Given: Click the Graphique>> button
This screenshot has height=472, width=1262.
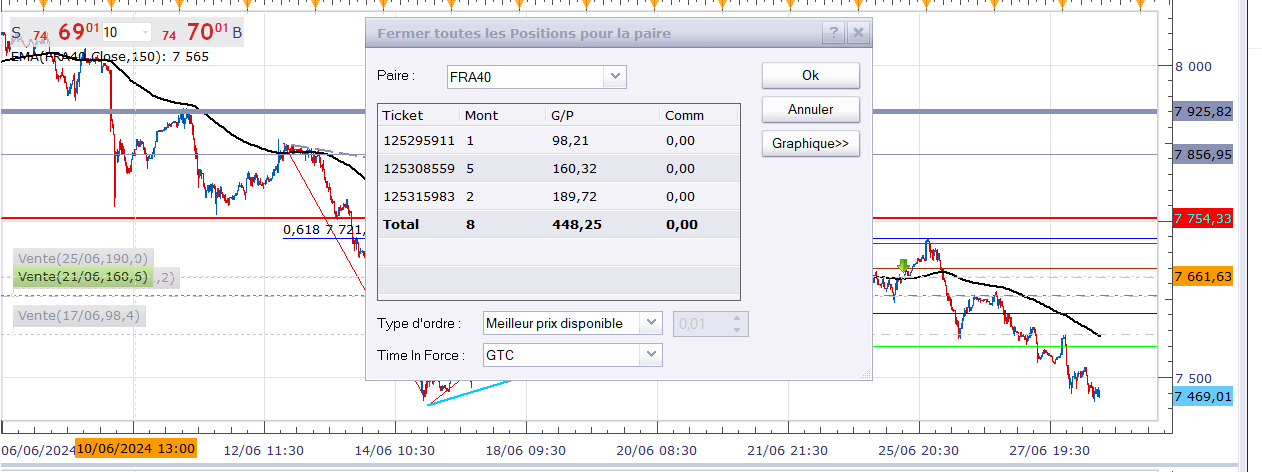Looking at the screenshot, I should 810,143.
